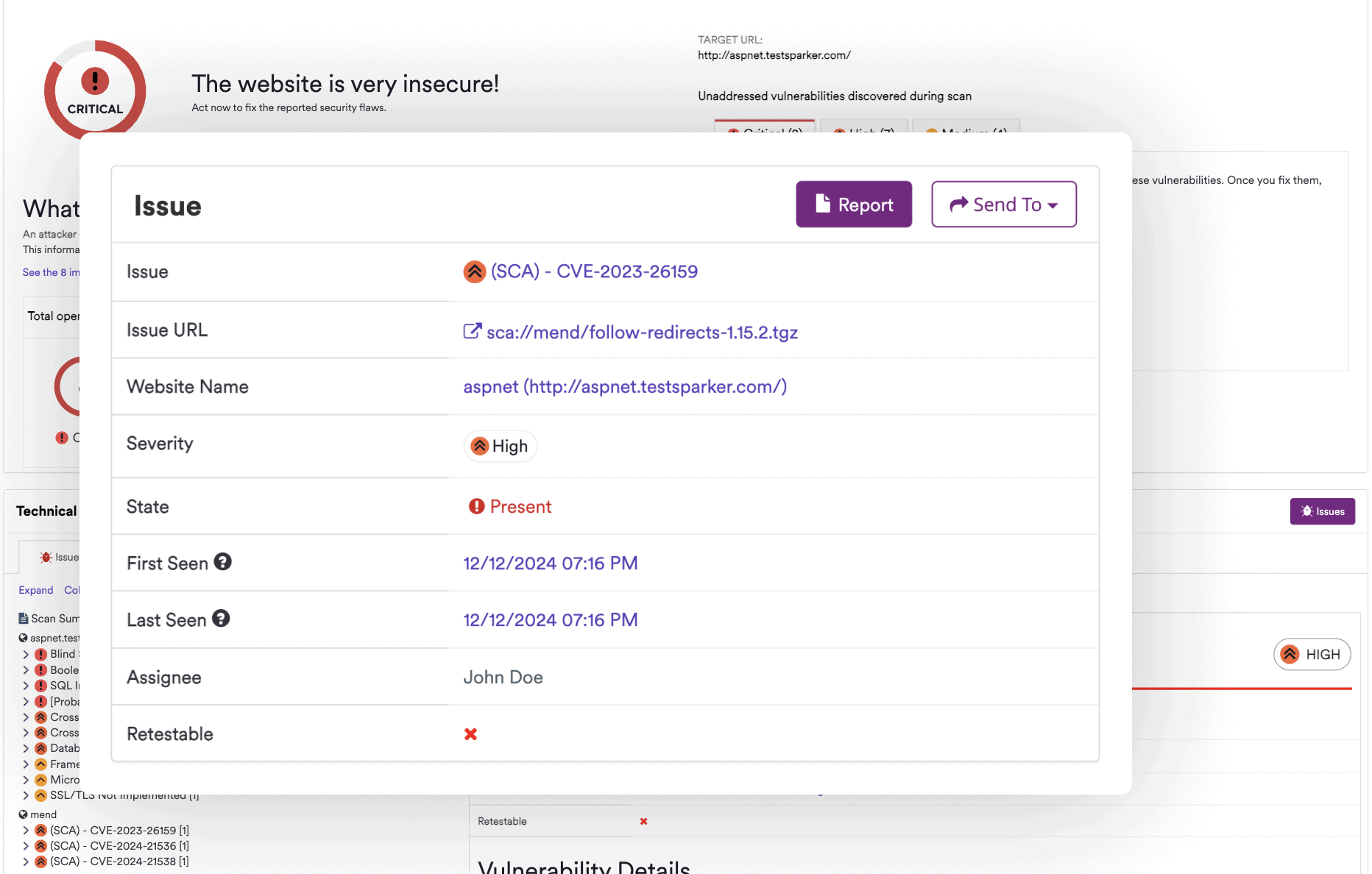Open the purple Issues button

coord(1322,511)
